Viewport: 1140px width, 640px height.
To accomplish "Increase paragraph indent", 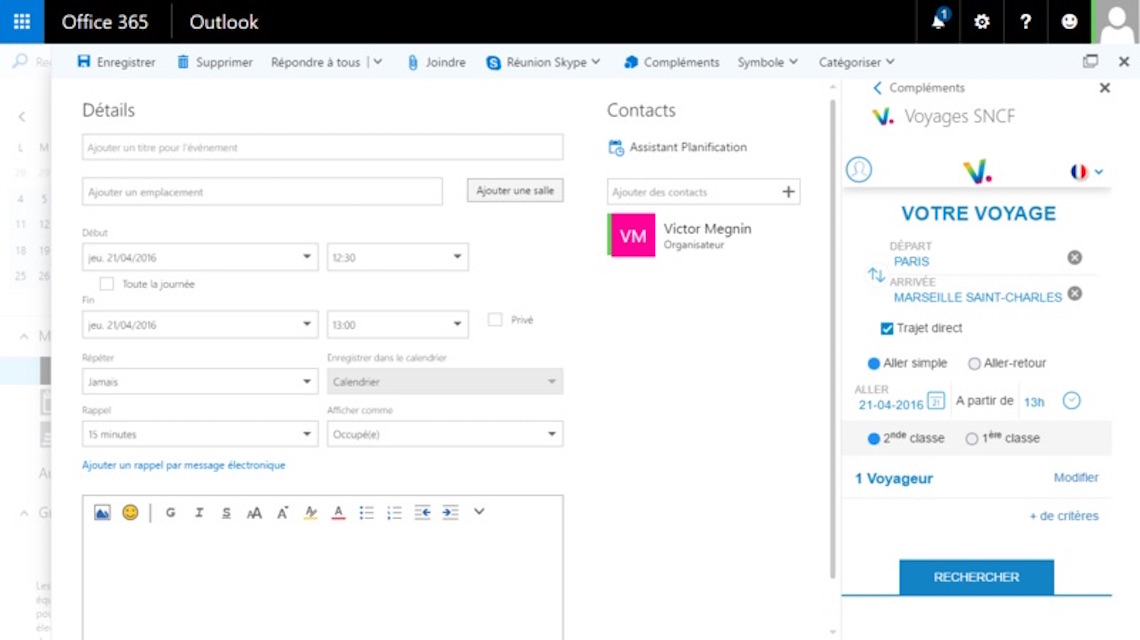I will tap(450, 513).
